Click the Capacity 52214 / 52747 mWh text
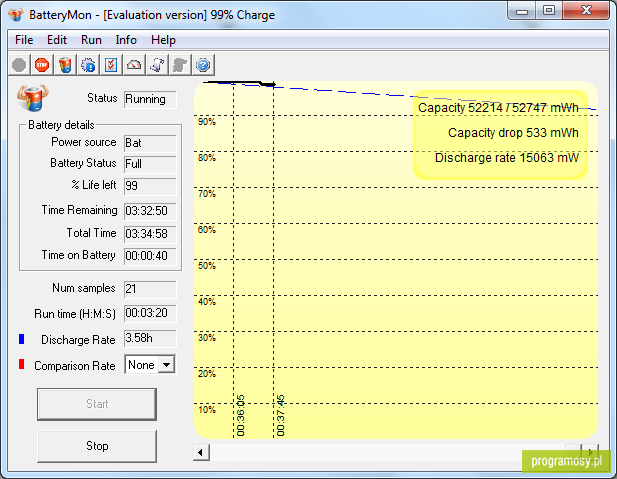 click(x=498, y=107)
